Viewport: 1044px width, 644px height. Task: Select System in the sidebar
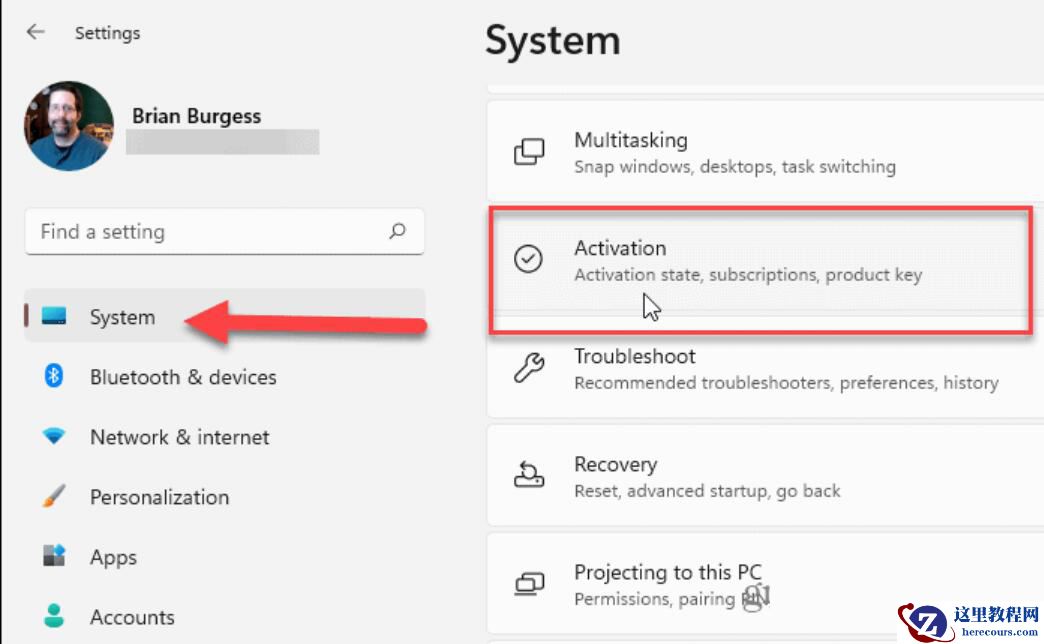pos(122,317)
